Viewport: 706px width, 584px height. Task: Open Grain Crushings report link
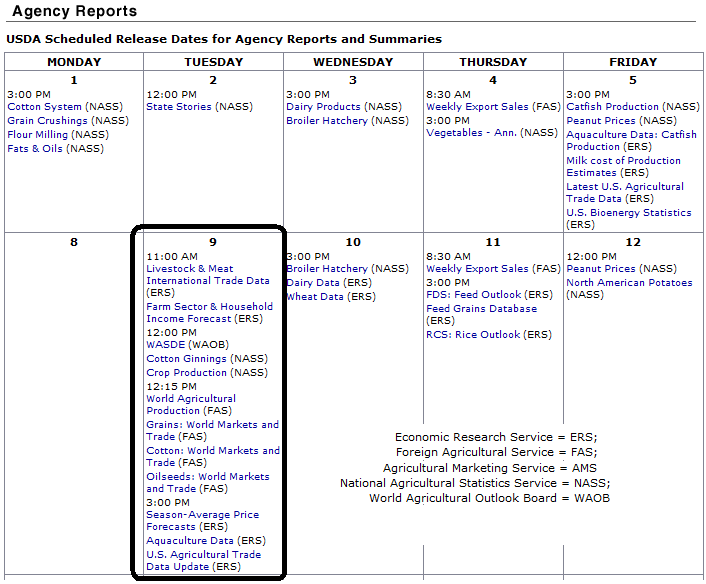coord(47,121)
